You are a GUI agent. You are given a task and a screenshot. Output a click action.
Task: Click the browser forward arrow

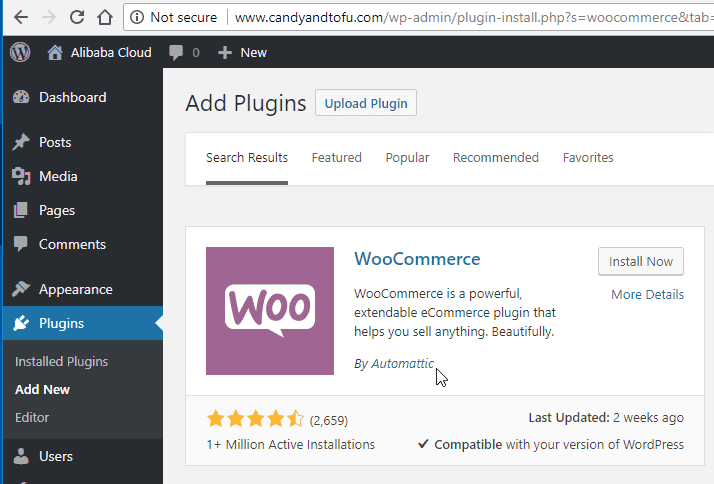click(x=48, y=17)
